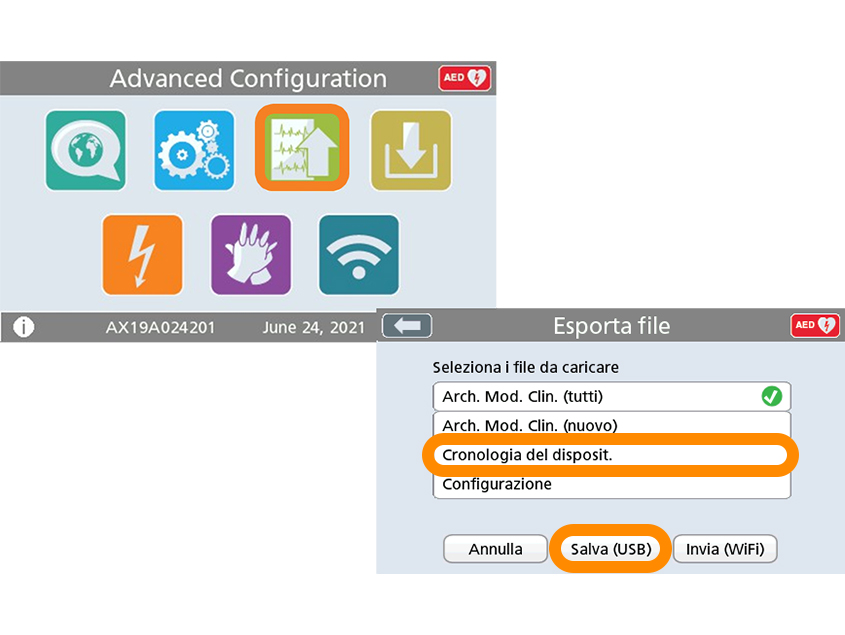Open the CPR hands settings icon
The width and height of the screenshot is (845, 635).
[x=251, y=255]
